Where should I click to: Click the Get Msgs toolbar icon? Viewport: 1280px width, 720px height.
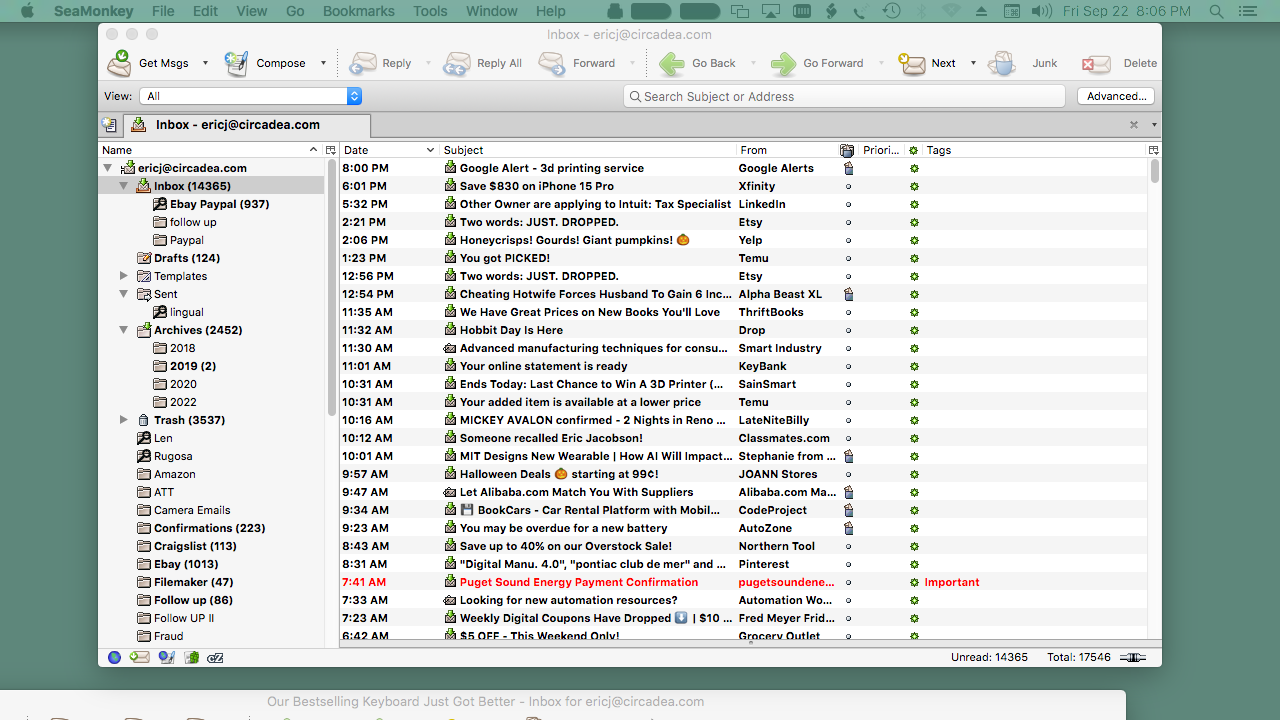[121, 63]
